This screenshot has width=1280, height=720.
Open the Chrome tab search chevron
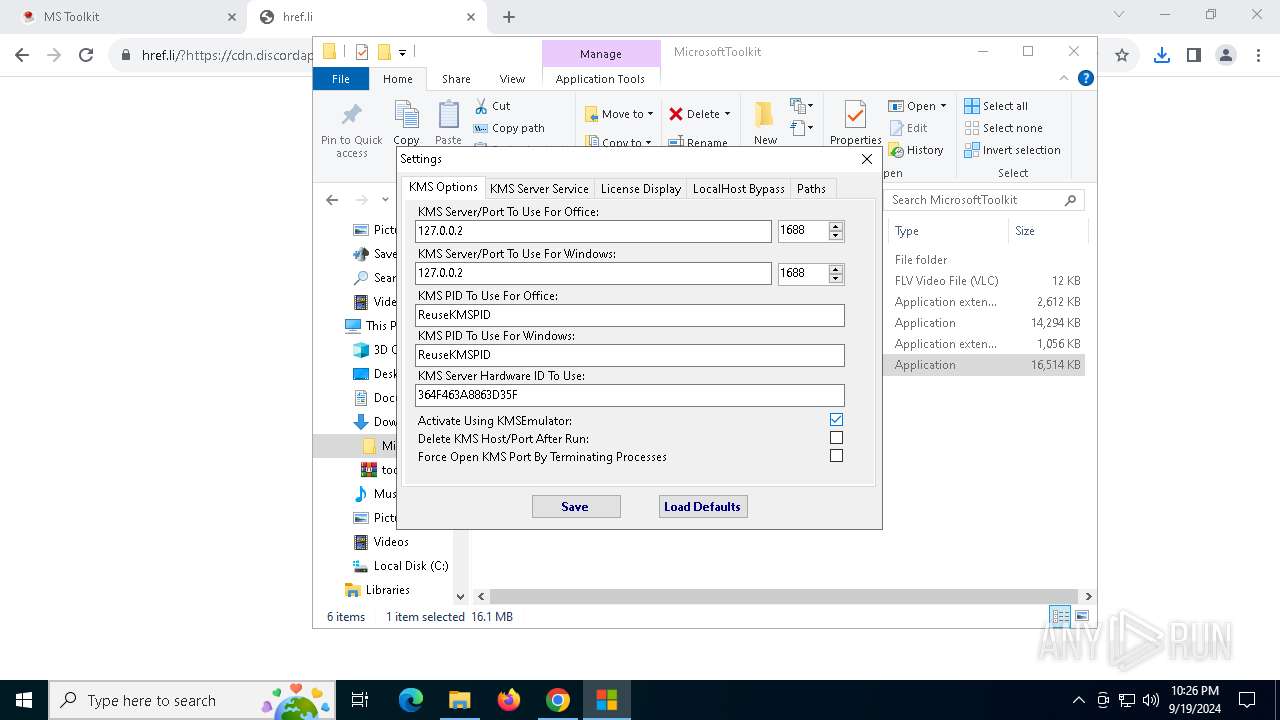click(x=1119, y=15)
